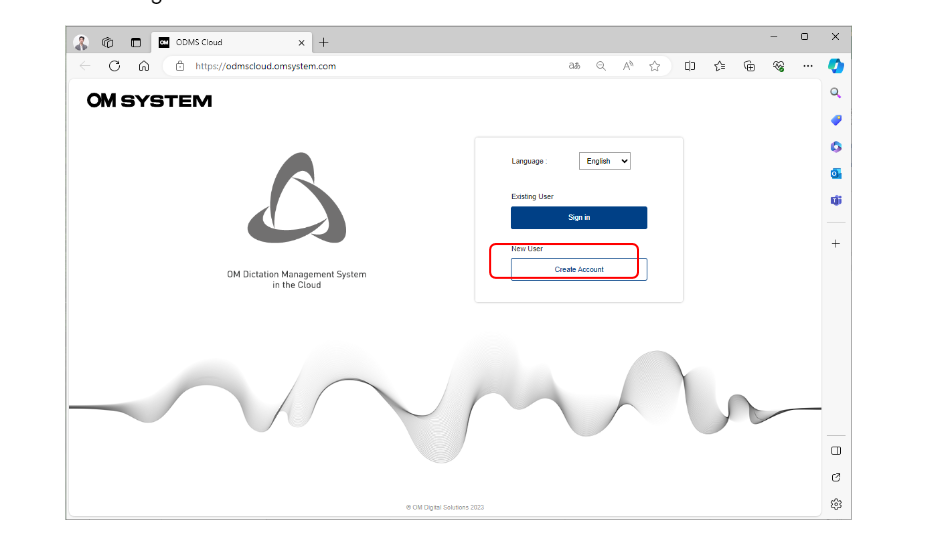Refresh the ODMS Cloud page
931x542 pixels.
point(114,66)
